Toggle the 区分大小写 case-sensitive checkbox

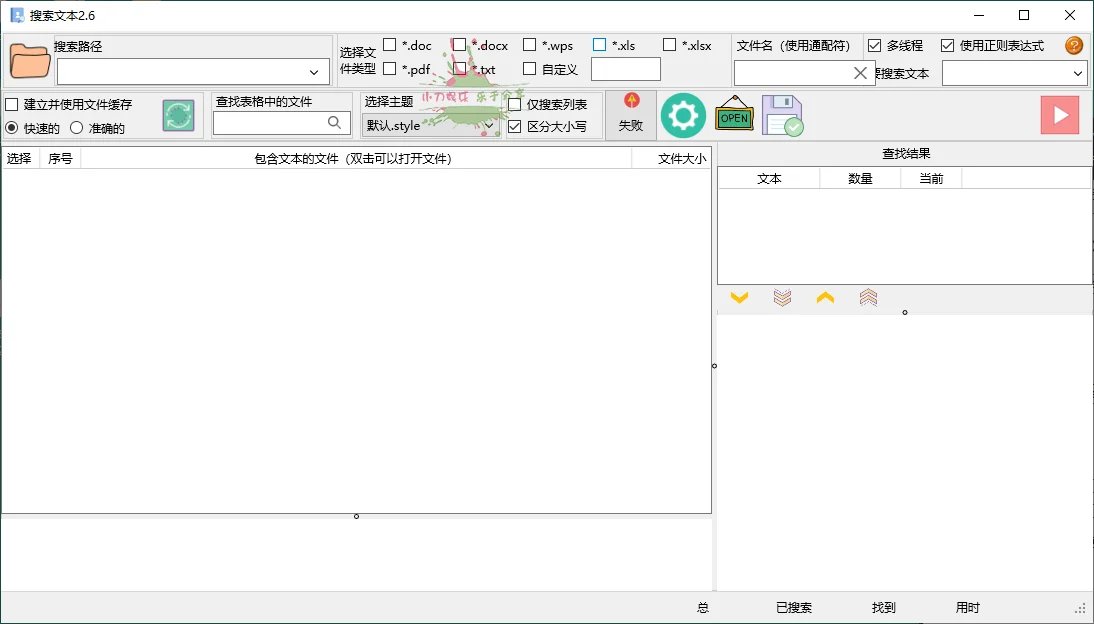pos(515,126)
